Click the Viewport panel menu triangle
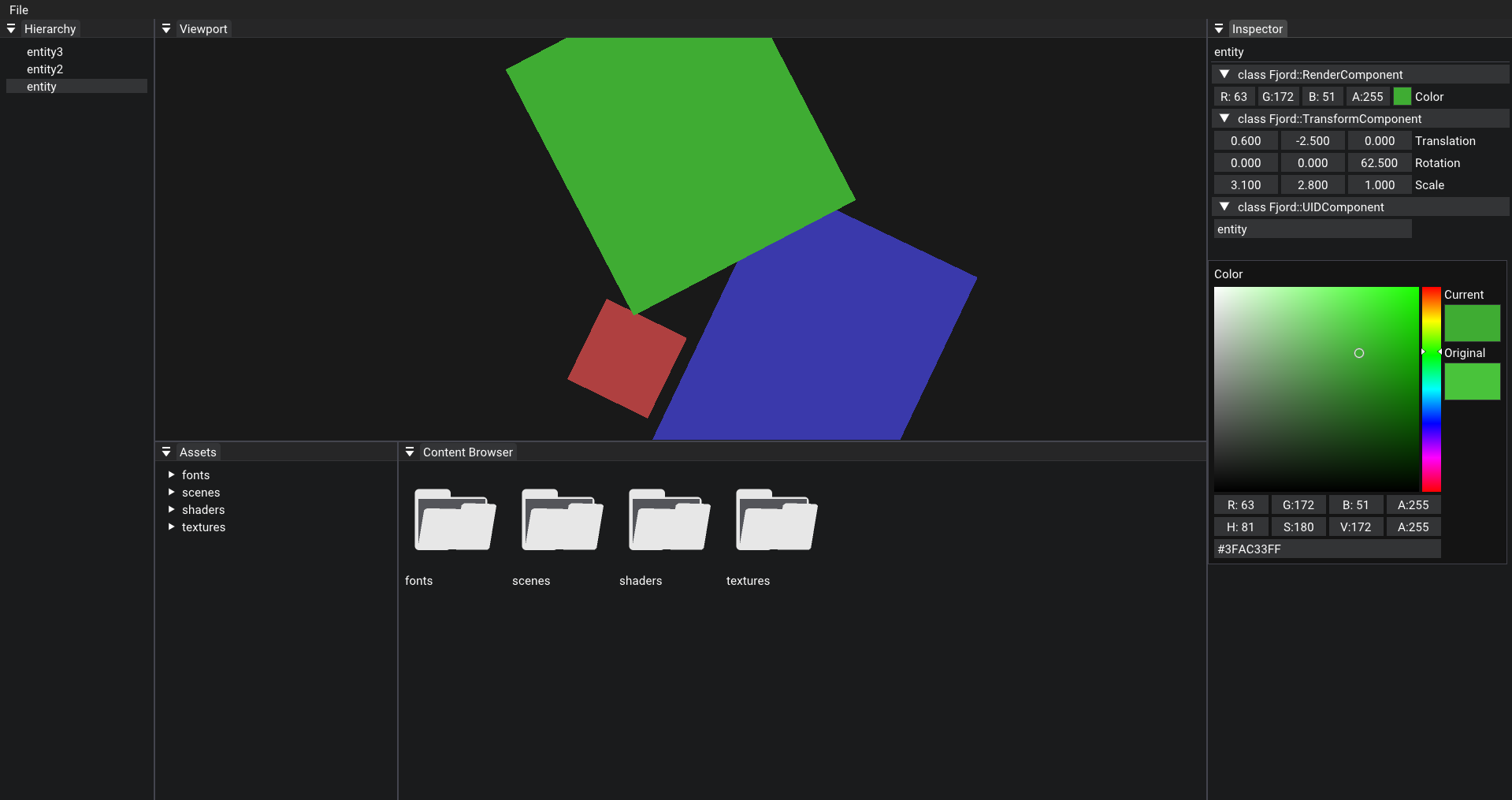Viewport: 1512px width, 800px height. 166,29
